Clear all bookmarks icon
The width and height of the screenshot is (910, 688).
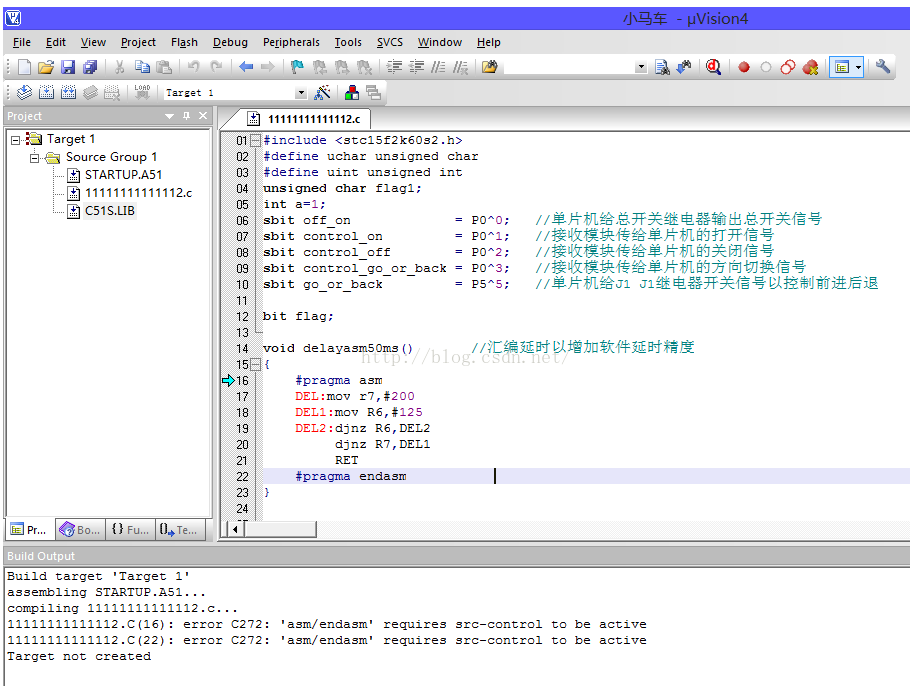click(364, 67)
